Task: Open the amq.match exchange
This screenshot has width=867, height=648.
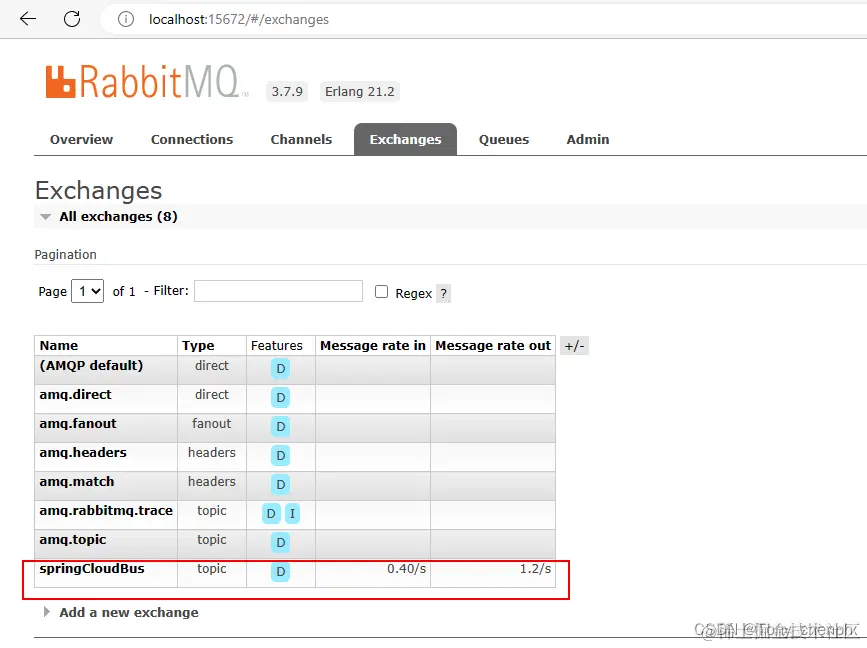Action: tap(77, 482)
